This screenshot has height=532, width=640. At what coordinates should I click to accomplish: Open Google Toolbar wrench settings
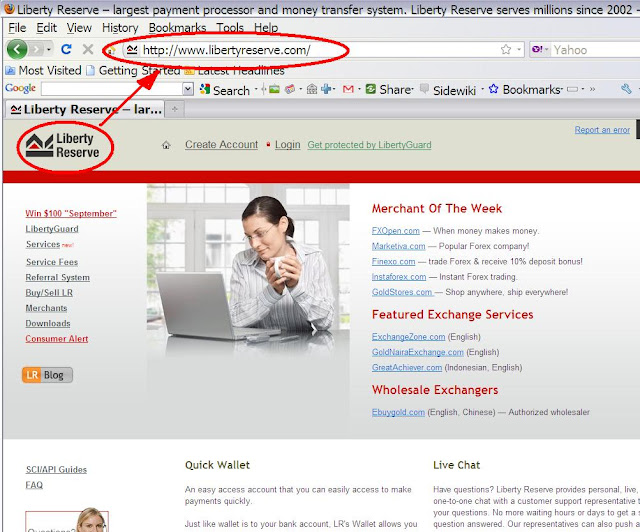coord(626,89)
